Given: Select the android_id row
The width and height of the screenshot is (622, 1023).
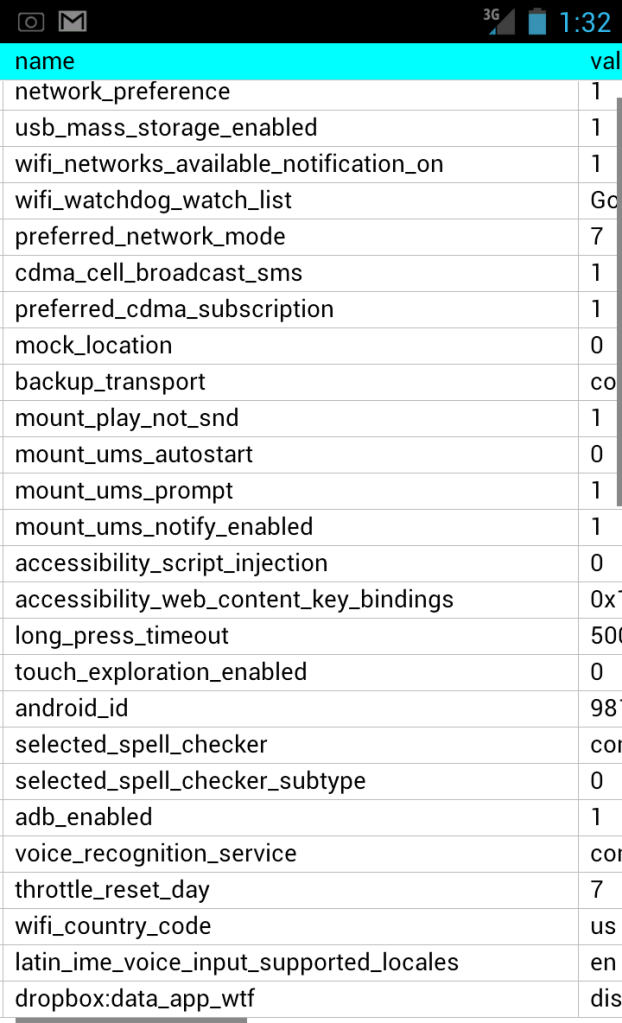Looking at the screenshot, I should coord(72,709).
